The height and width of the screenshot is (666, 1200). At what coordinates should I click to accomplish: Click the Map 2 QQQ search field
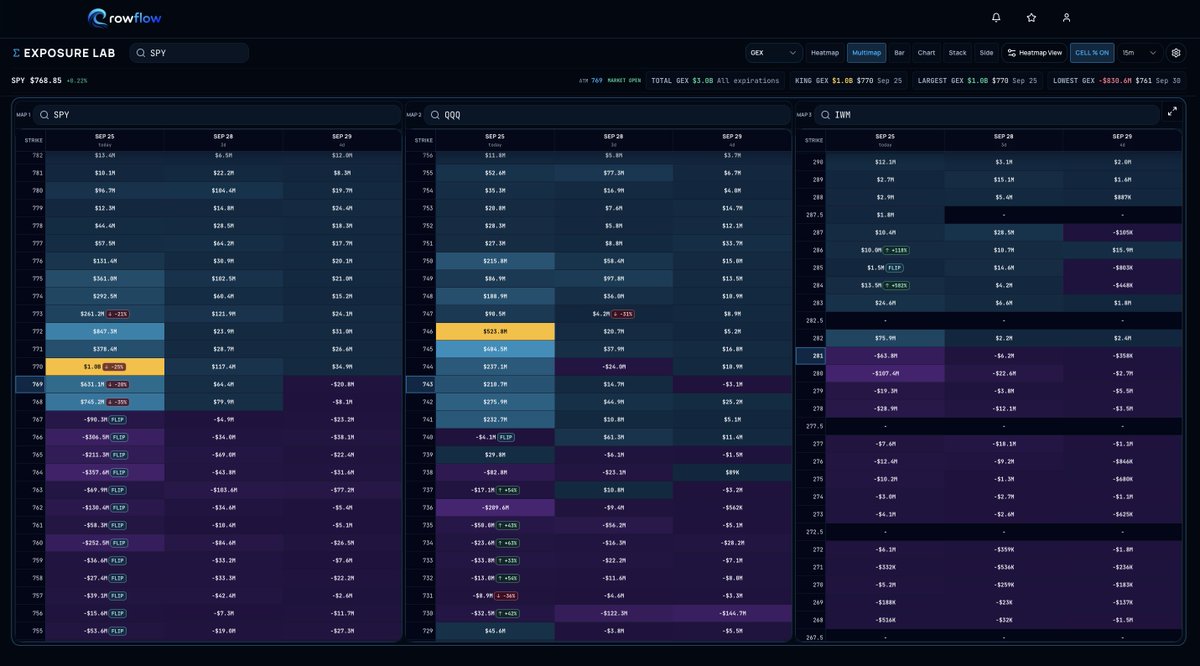point(607,115)
